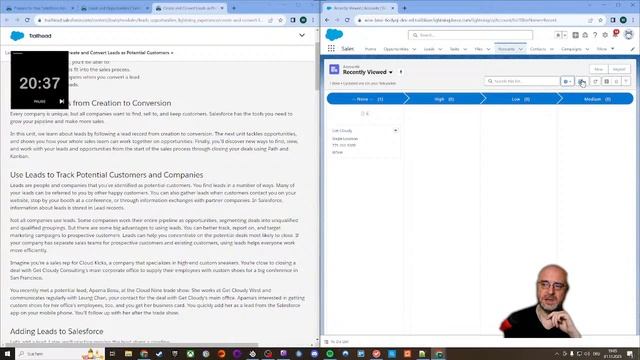Screen dimensions: 640x360
Task: Open the Home tab in Salesforce
Action: [370, 49]
